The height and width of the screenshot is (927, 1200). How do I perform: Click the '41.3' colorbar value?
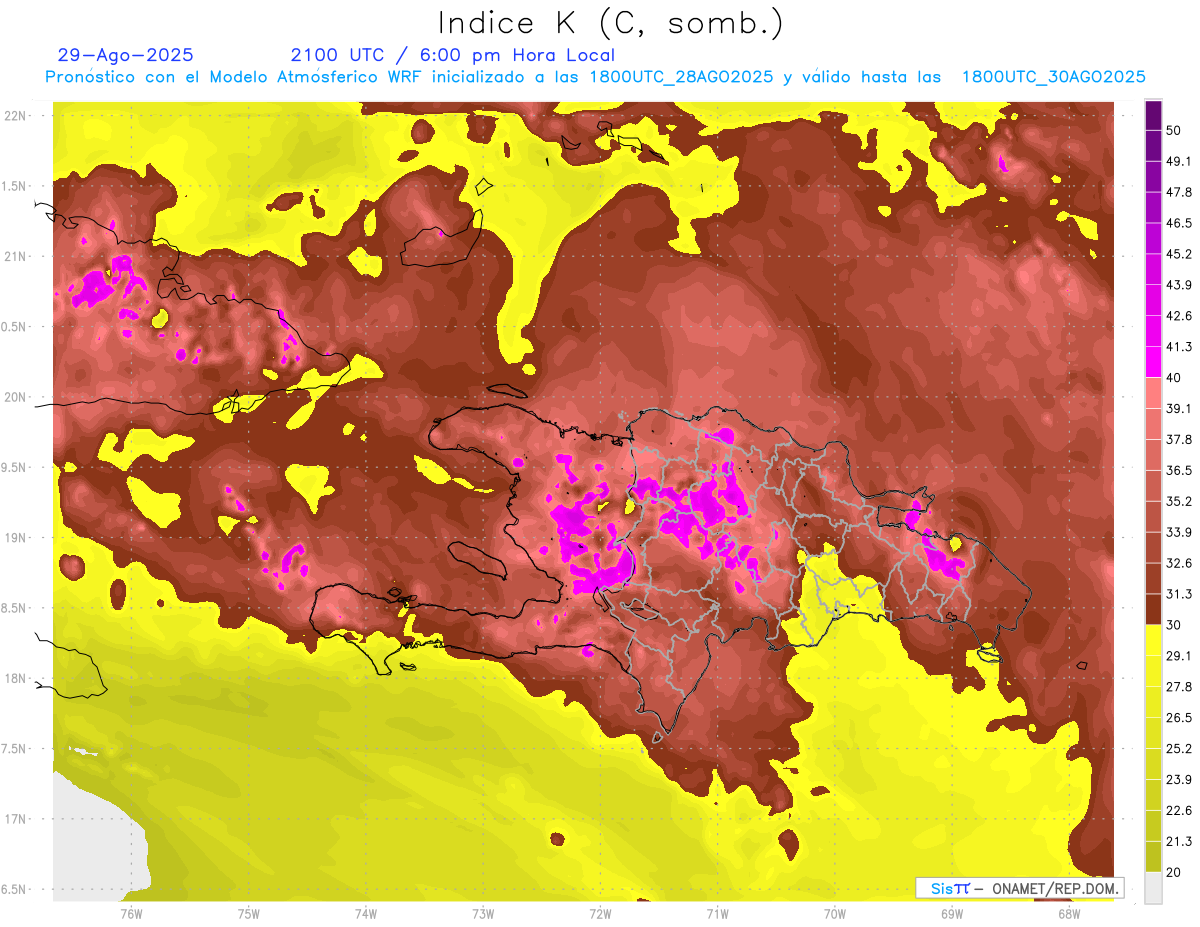coord(1179,347)
